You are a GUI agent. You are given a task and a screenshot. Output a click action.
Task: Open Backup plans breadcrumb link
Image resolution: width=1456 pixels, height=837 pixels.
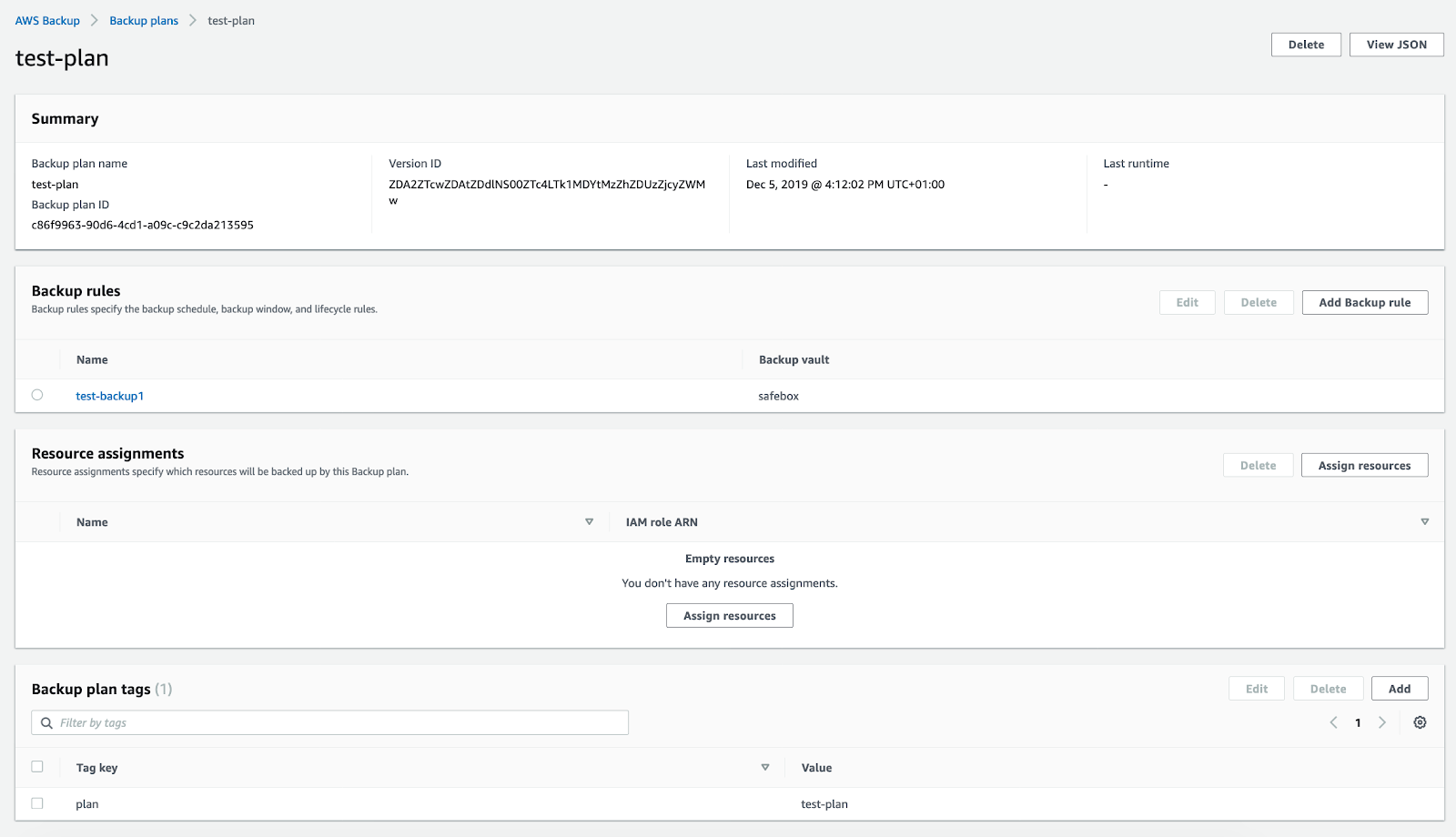(144, 21)
